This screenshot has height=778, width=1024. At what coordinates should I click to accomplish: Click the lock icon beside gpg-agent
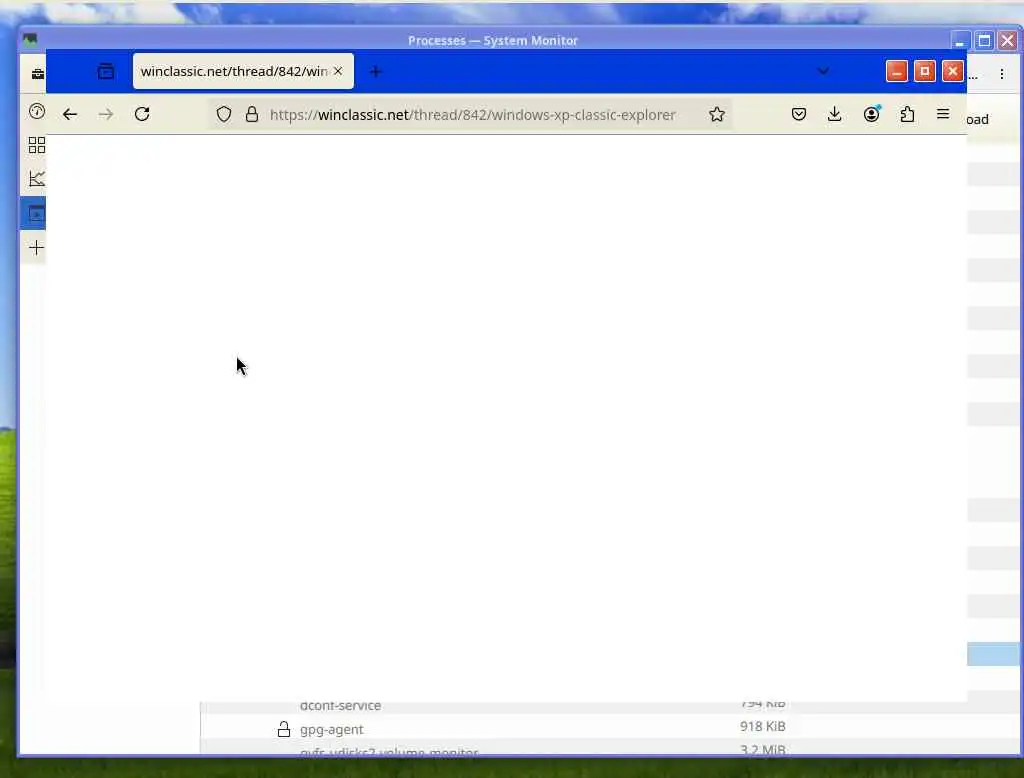click(283, 729)
